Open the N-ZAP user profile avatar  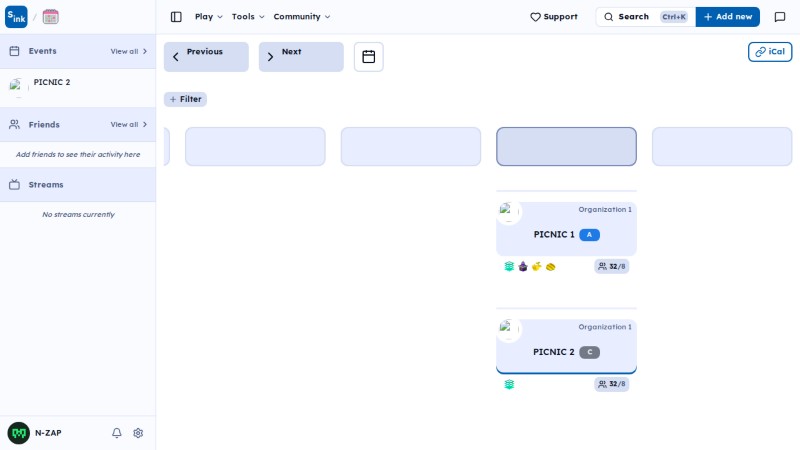click(18, 433)
